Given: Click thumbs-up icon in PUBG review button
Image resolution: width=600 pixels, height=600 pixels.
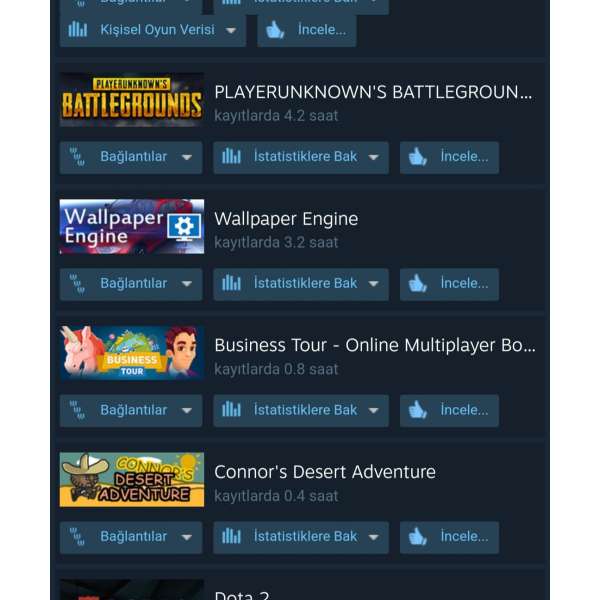Looking at the screenshot, I should pyautogui.click(x=417, y=157).
